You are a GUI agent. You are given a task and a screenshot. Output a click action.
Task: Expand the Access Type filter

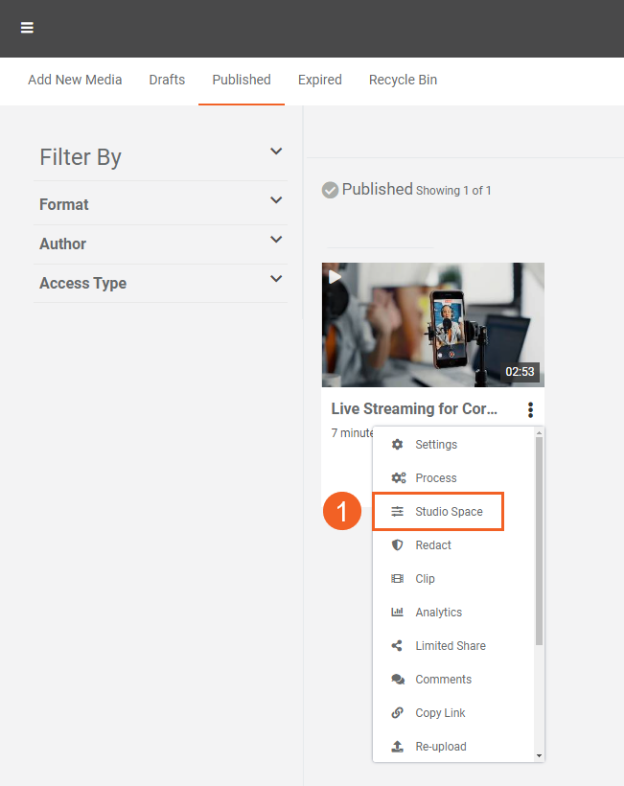click(276, 279)
